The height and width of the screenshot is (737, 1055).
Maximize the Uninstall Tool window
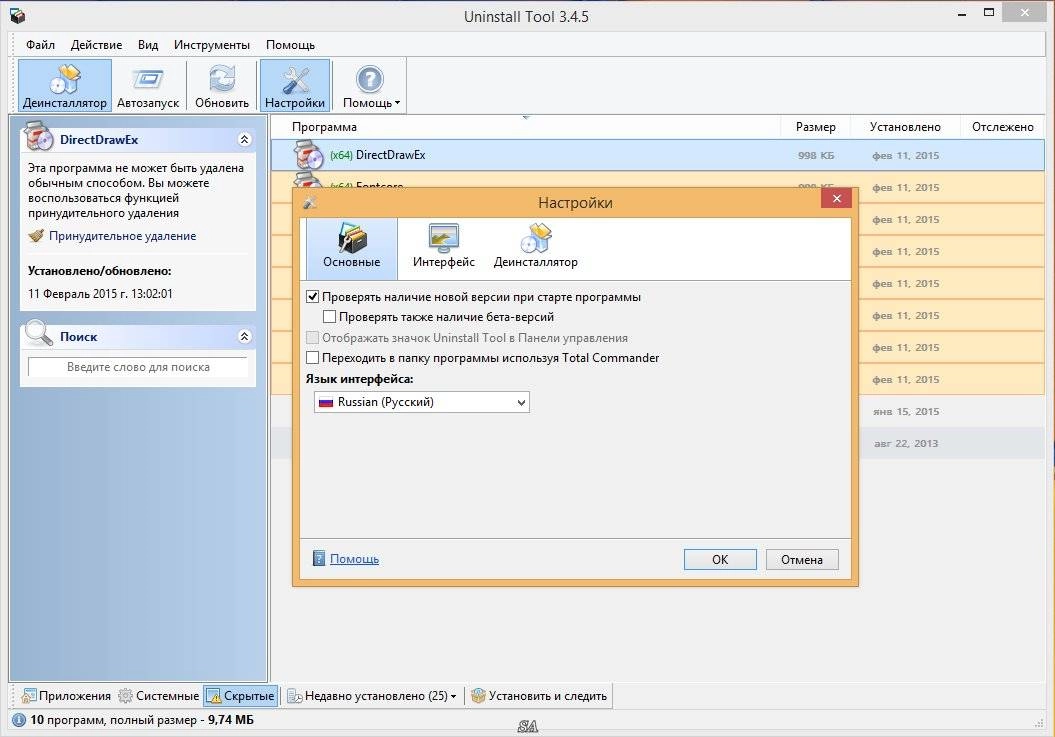coord(988,13)
